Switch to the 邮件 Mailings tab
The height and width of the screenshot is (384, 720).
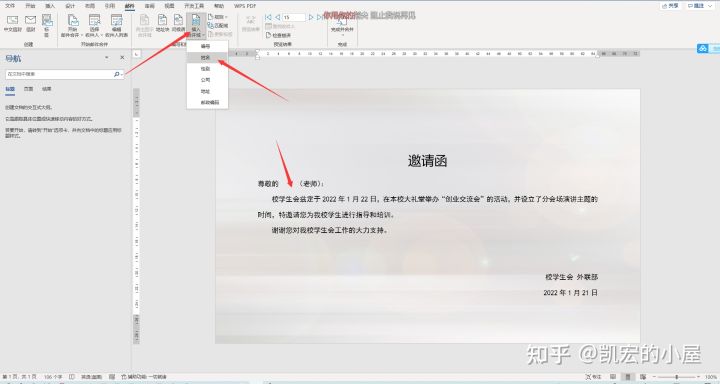(x=129, y=6)
